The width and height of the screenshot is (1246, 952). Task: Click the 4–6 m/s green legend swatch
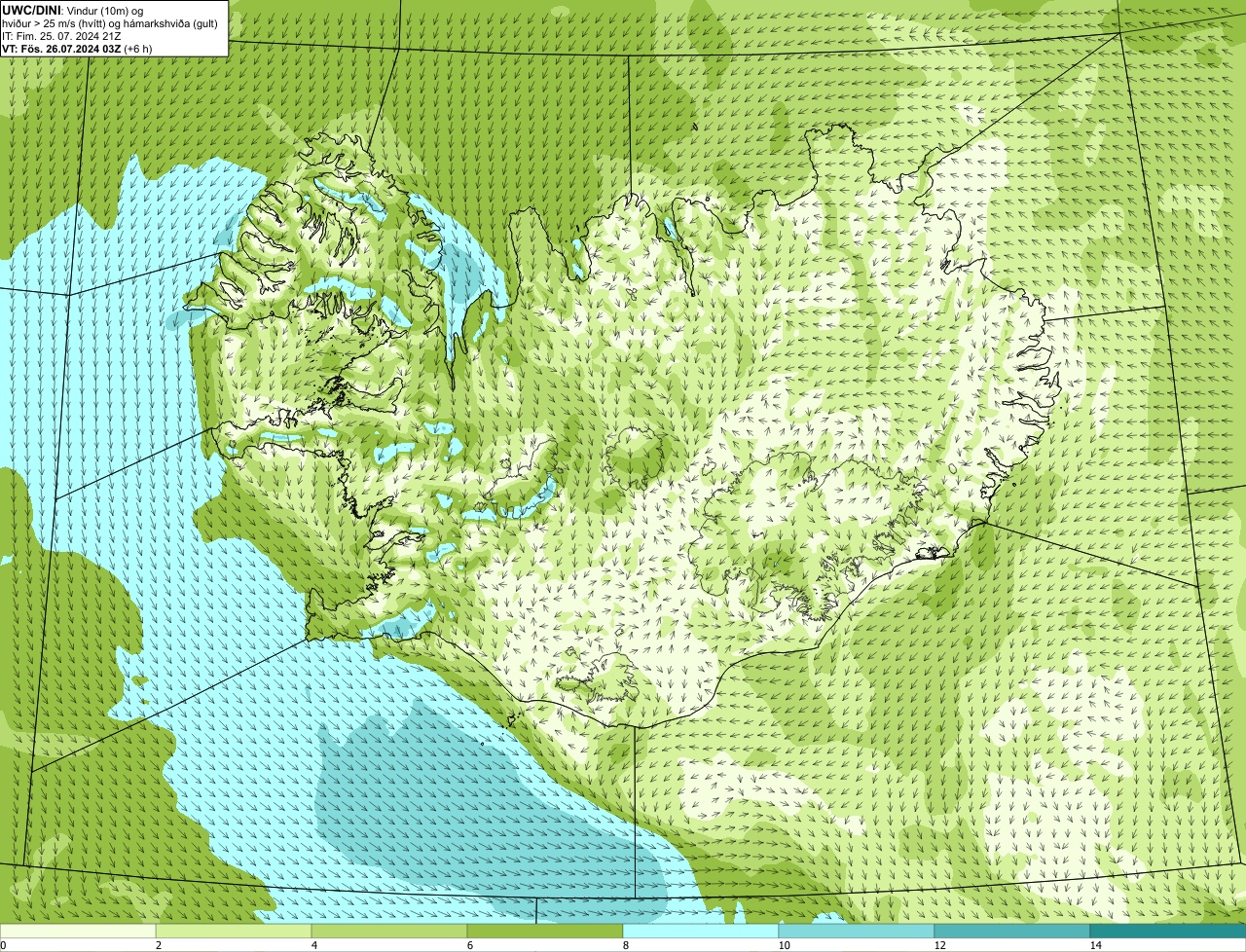click(x=390, y=931)
